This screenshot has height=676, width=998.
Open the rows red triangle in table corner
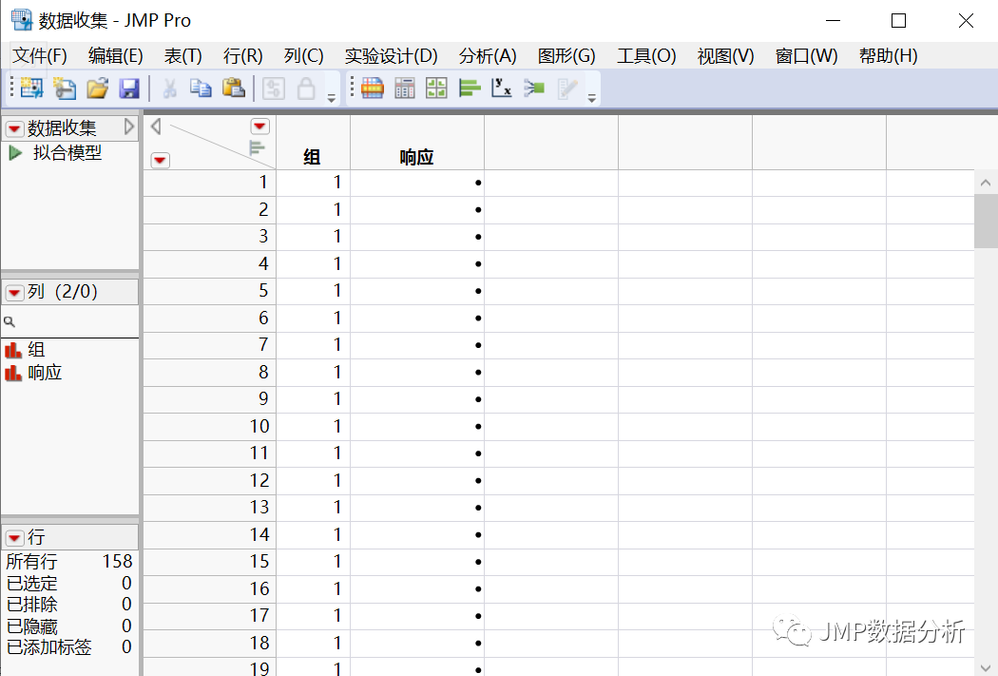click(160, 160)
